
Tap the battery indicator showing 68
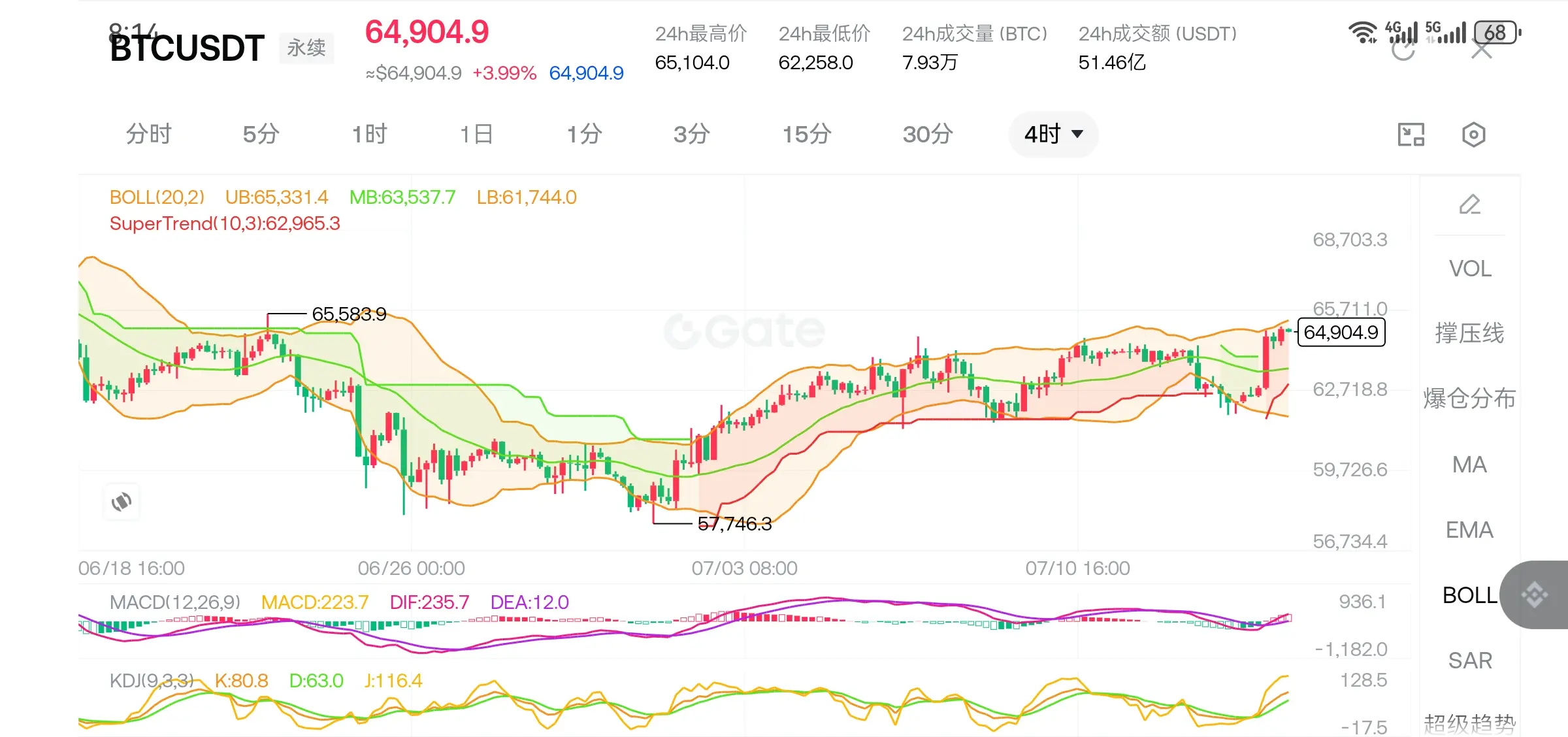coord(1497,32)
